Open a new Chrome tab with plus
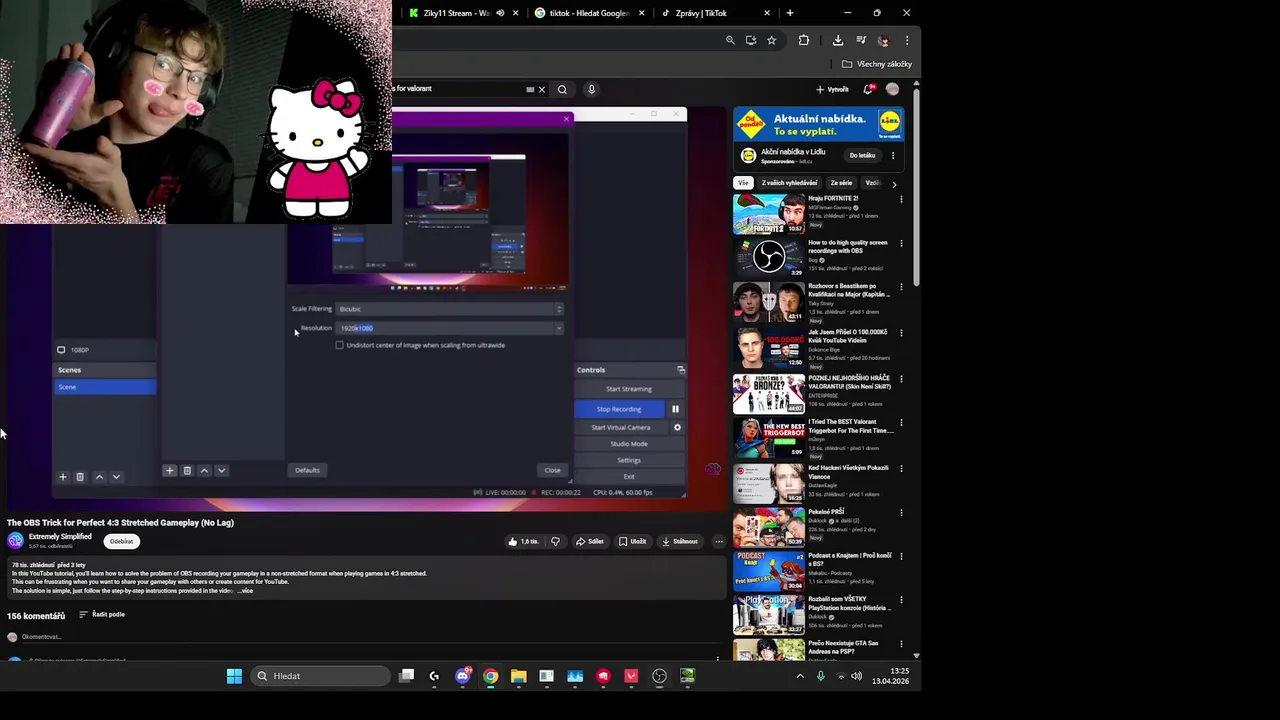 click(x=790, y=13)
